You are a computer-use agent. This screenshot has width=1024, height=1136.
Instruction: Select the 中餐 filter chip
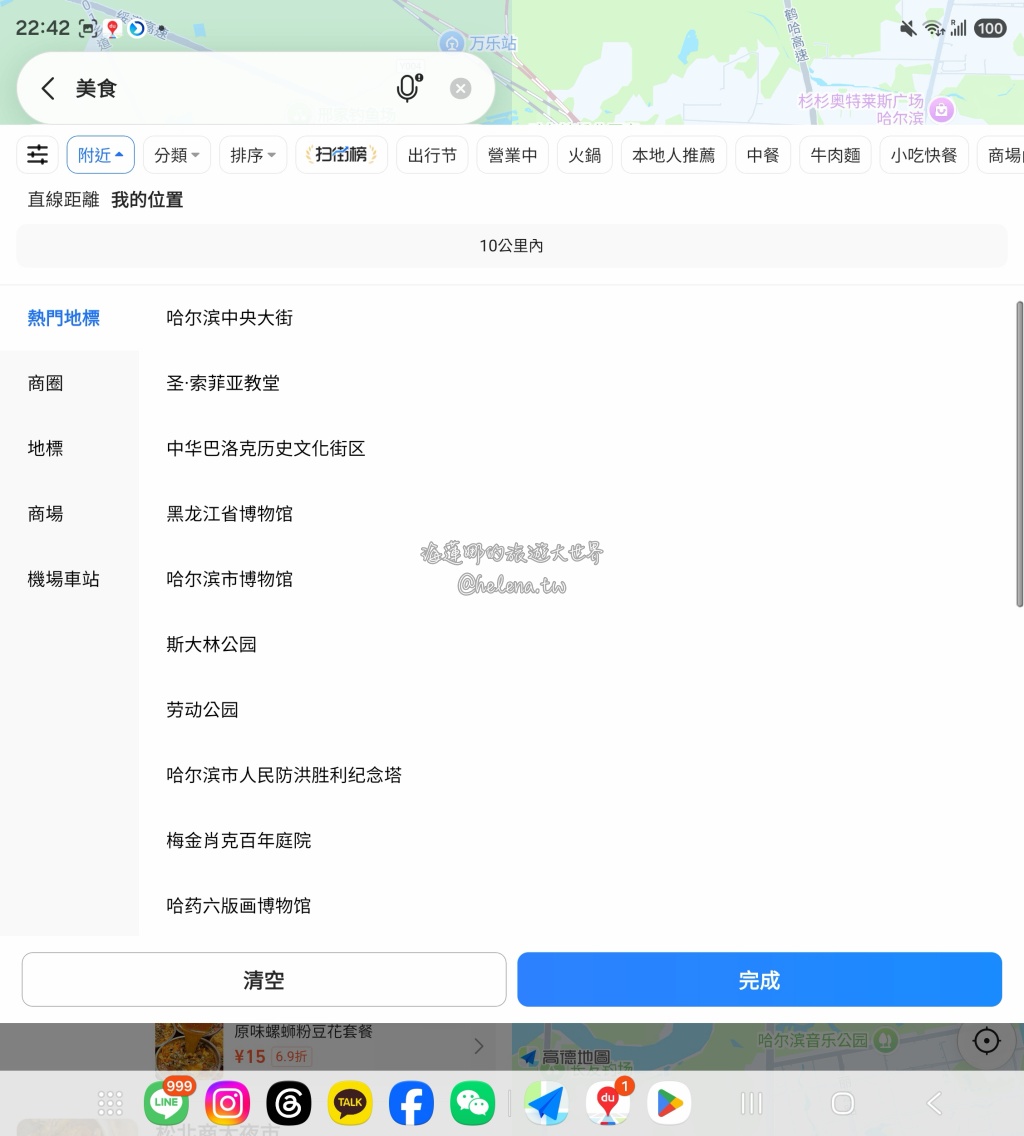(763, 155)
